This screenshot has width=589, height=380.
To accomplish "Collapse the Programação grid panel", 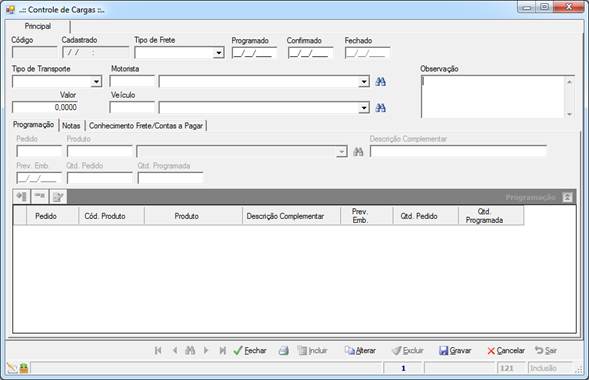I will click(x=567, y=197).
